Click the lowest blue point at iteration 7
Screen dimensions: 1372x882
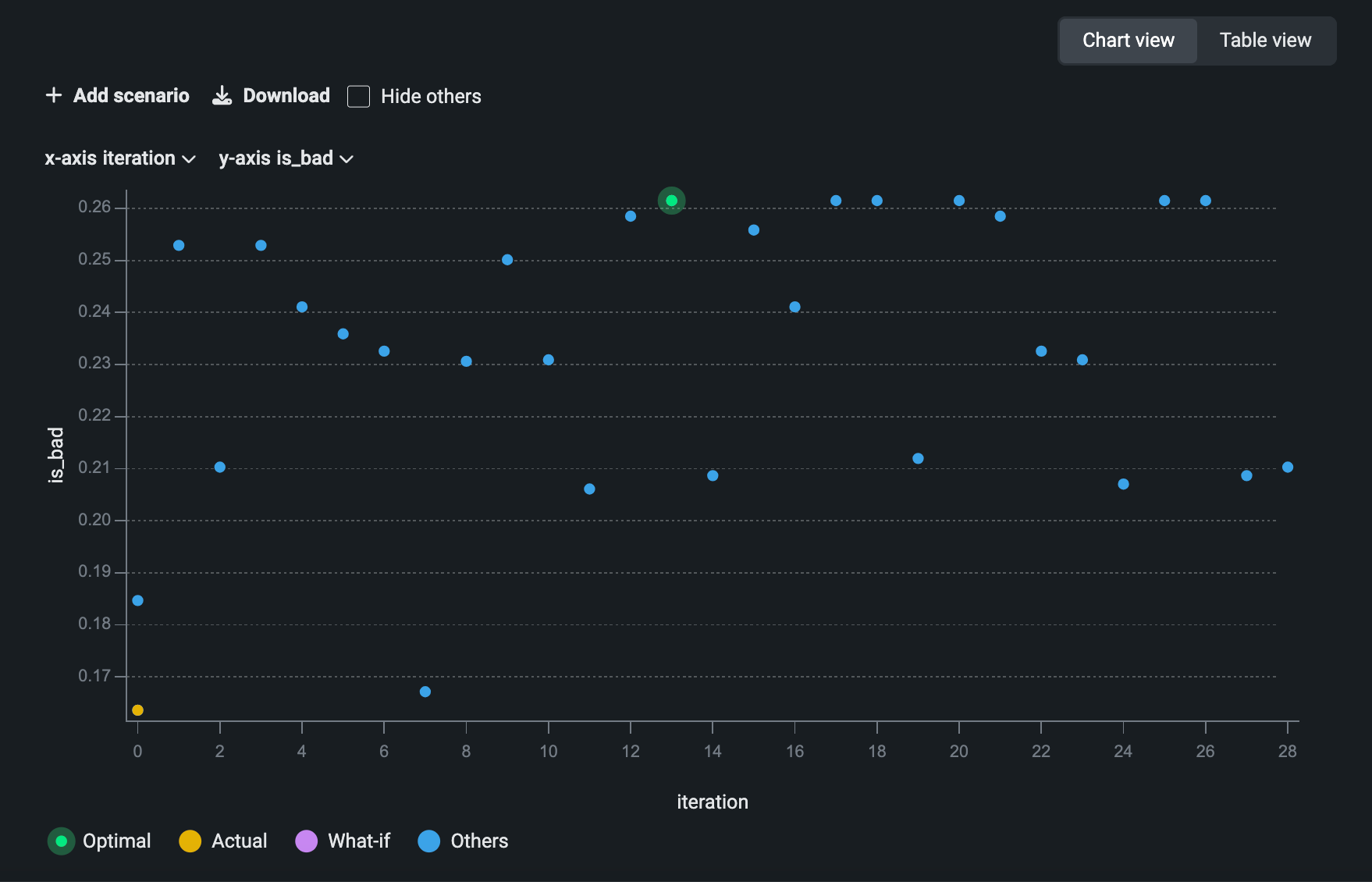point(425,692)
